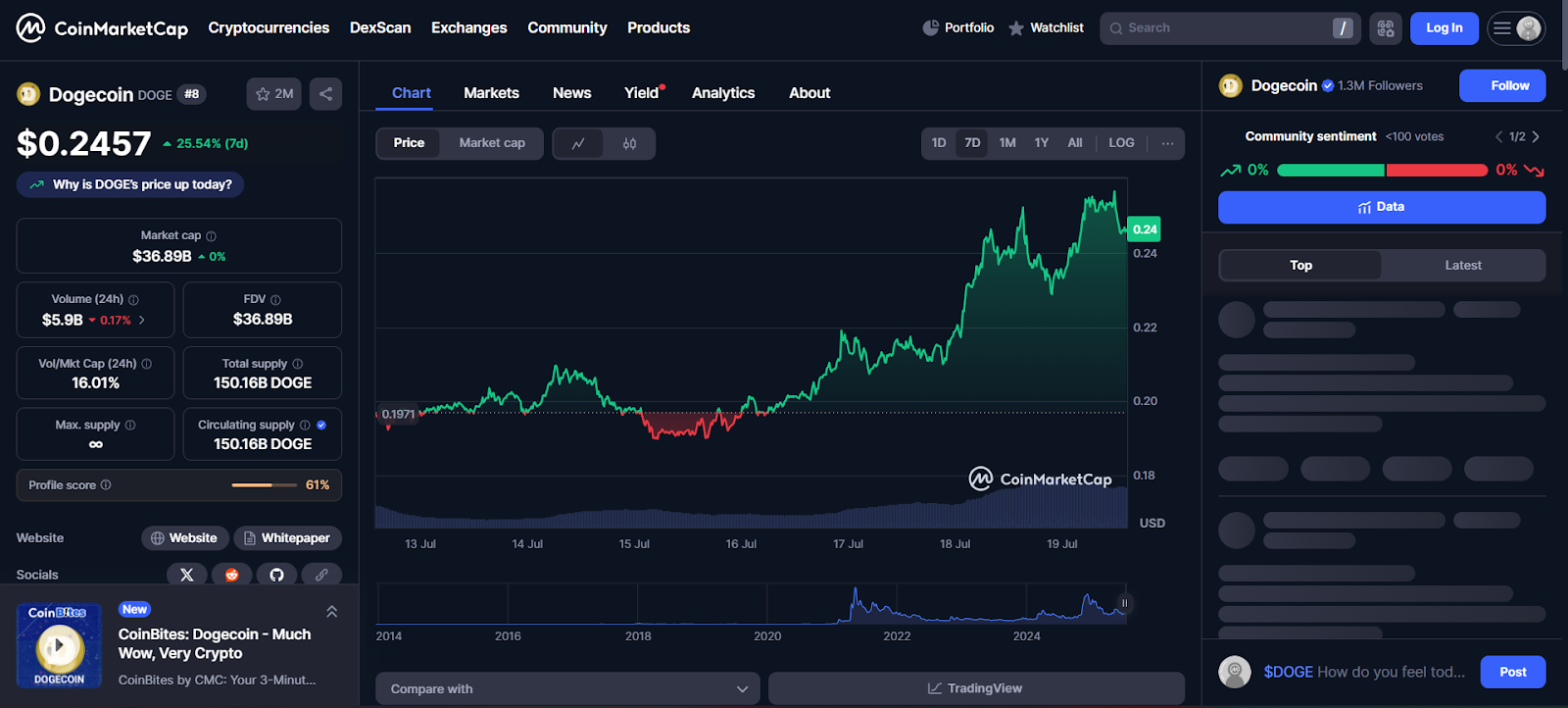Open Dogecoin's Reddit social link

coord(232,575)
